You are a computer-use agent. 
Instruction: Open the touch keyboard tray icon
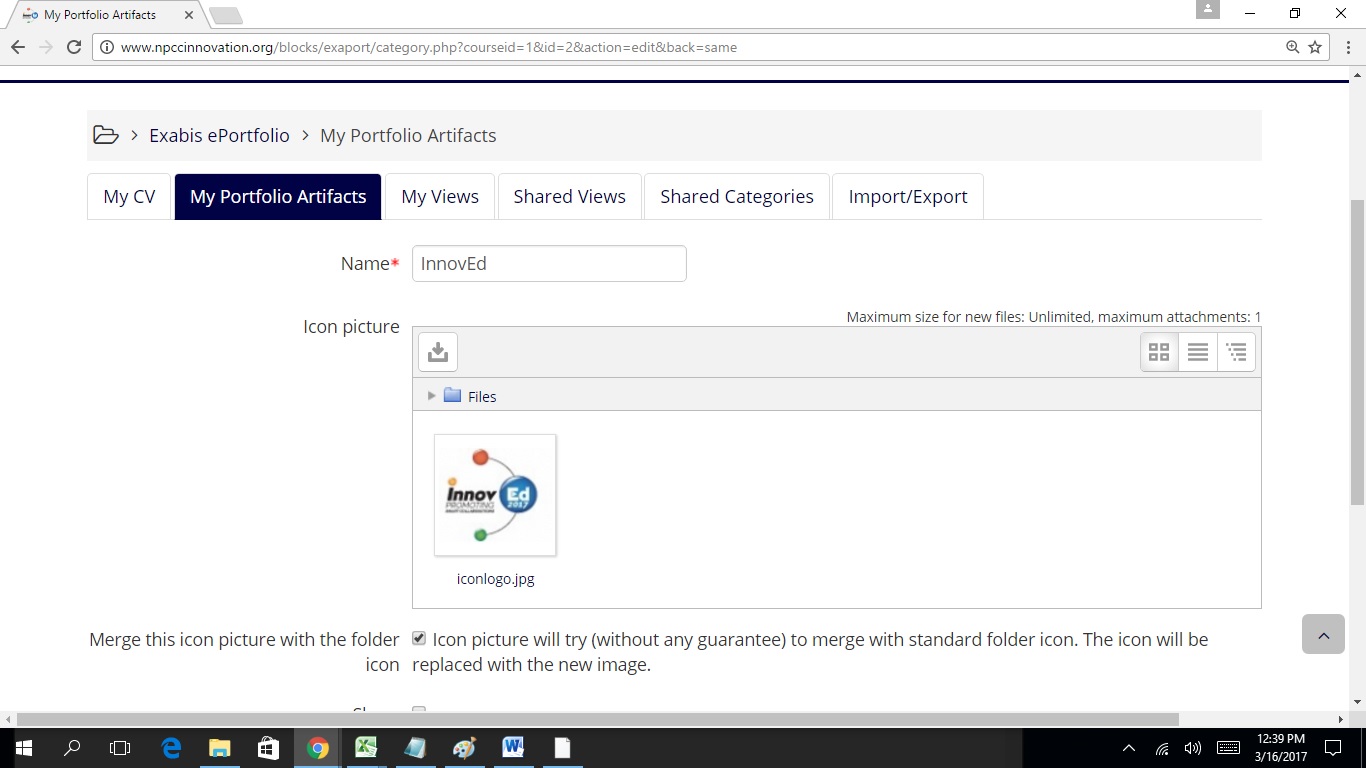(x=1228, y=748)
